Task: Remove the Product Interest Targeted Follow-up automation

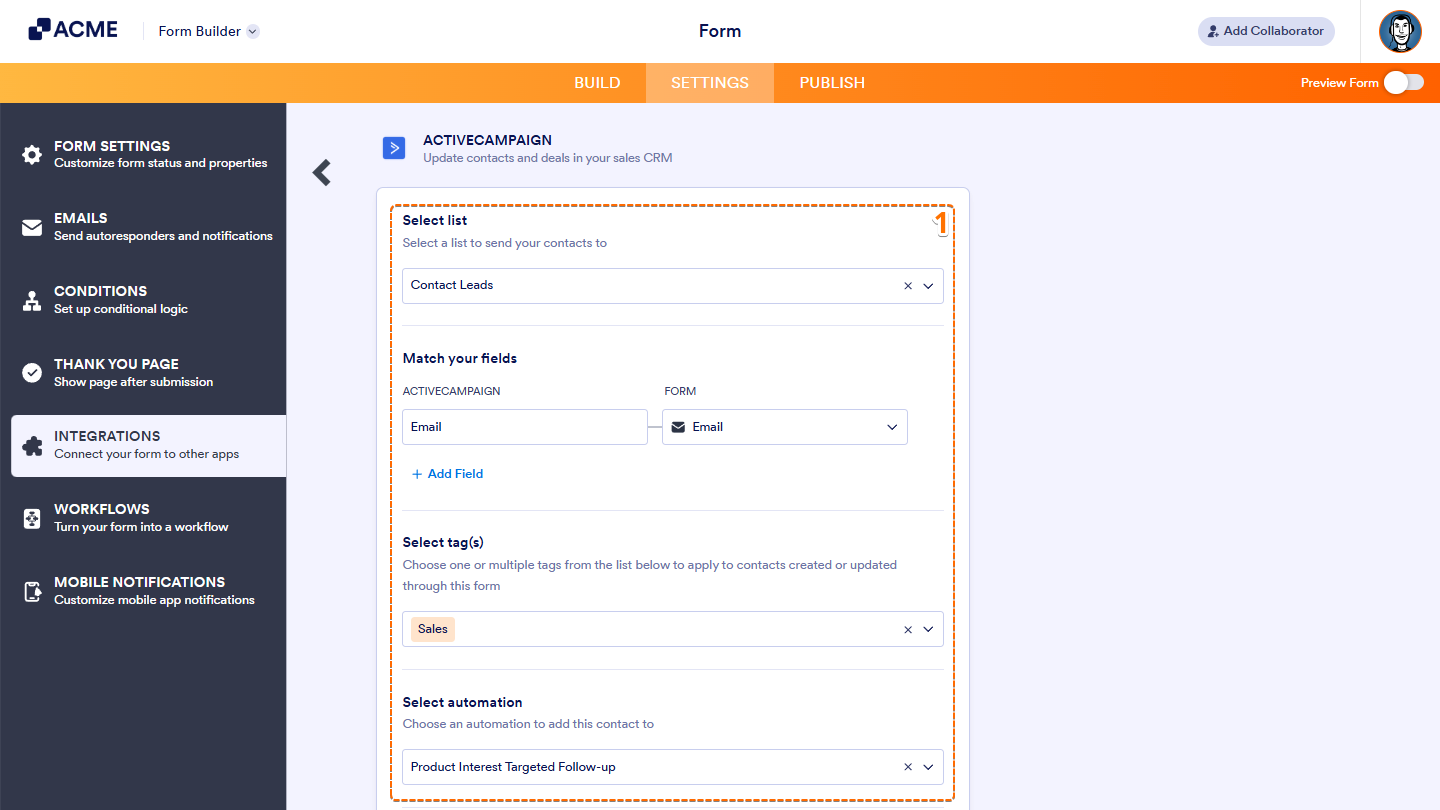Action: 908,767
